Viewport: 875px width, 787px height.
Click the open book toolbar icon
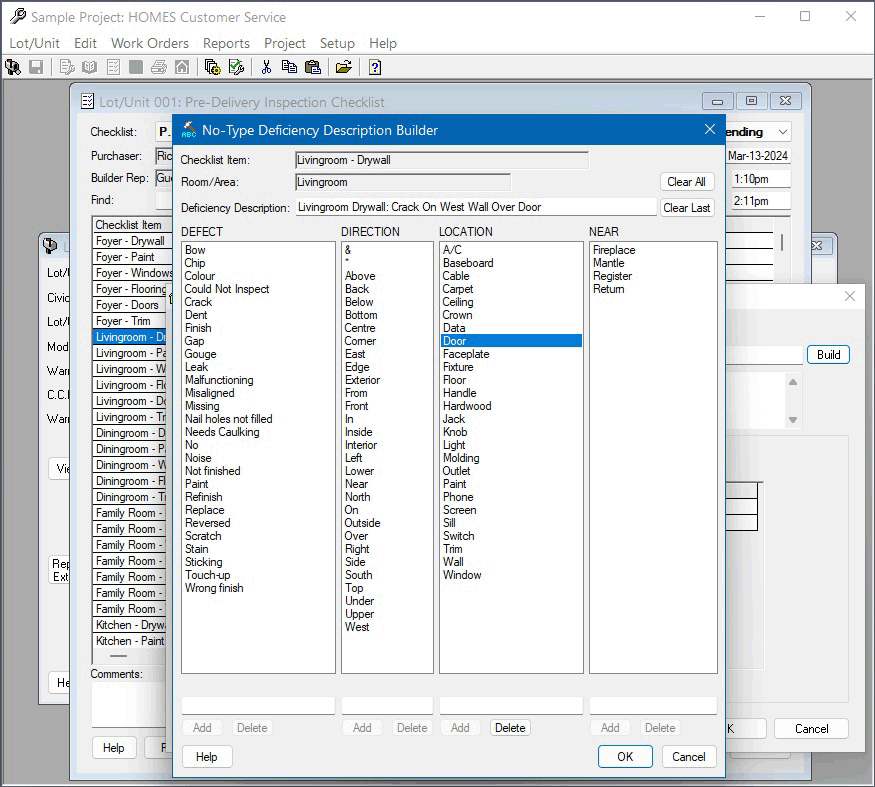pyautogui.click(x=90, y=67)
